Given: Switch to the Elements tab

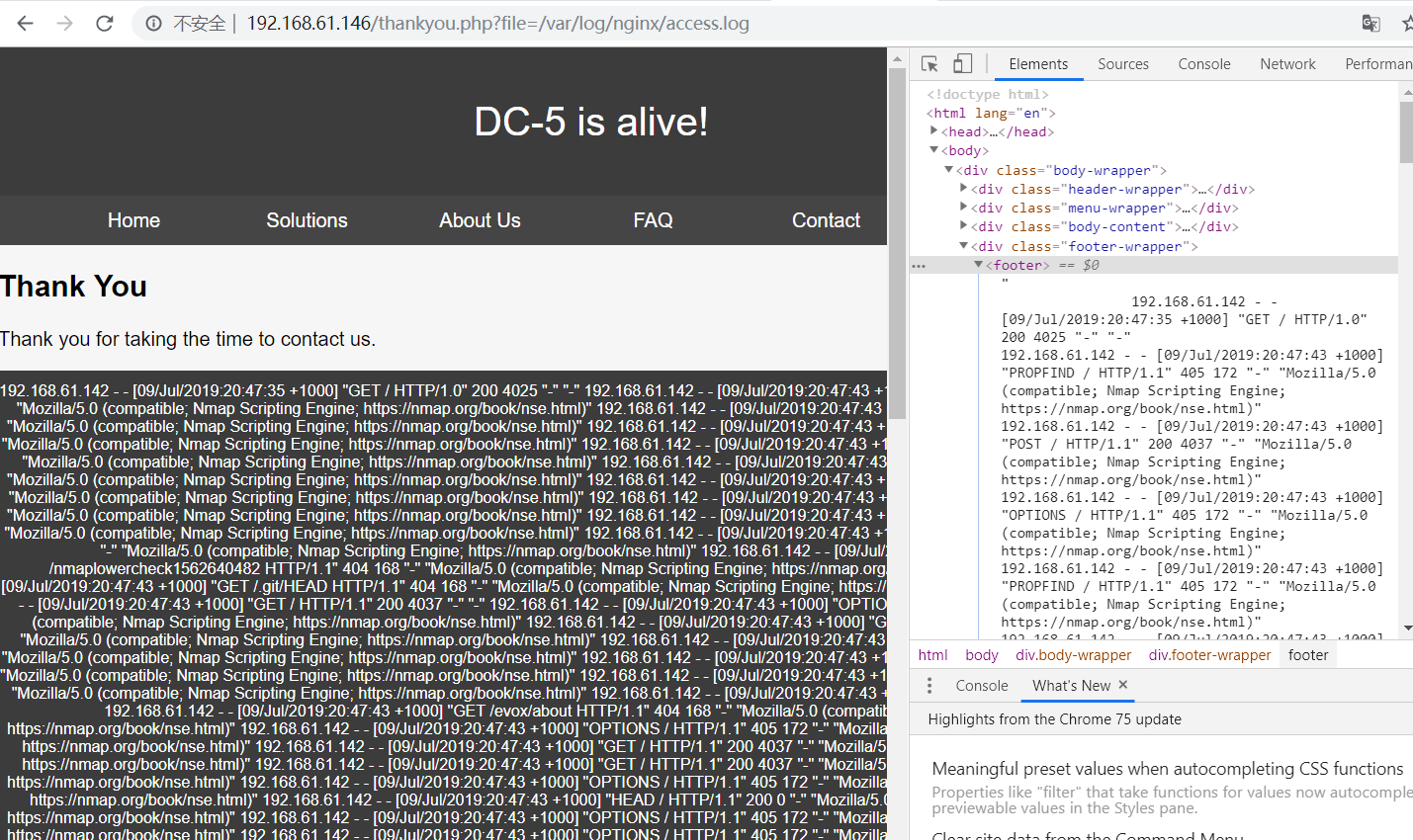Looking at the screenshot, I should (1038, 64).
